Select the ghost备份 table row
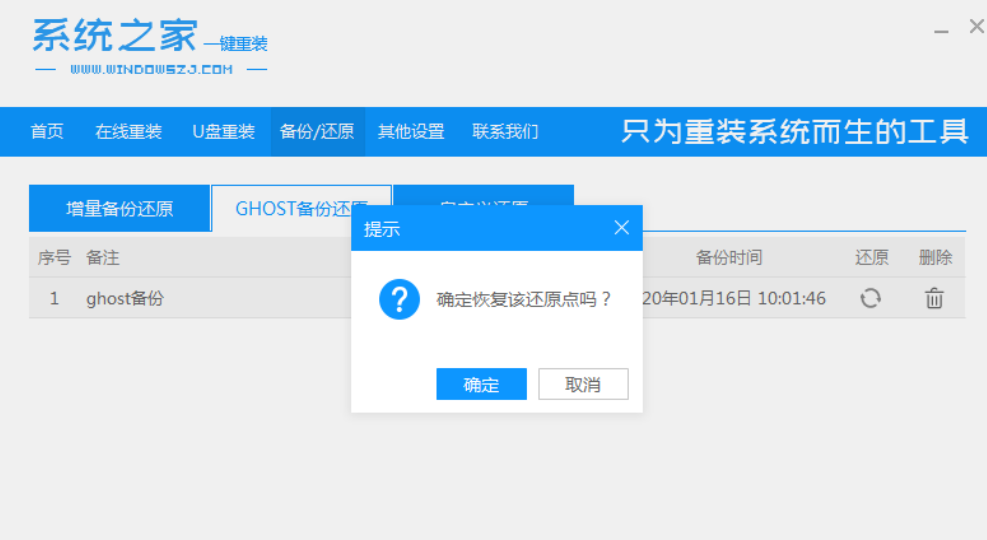 [x=190, y=298]
